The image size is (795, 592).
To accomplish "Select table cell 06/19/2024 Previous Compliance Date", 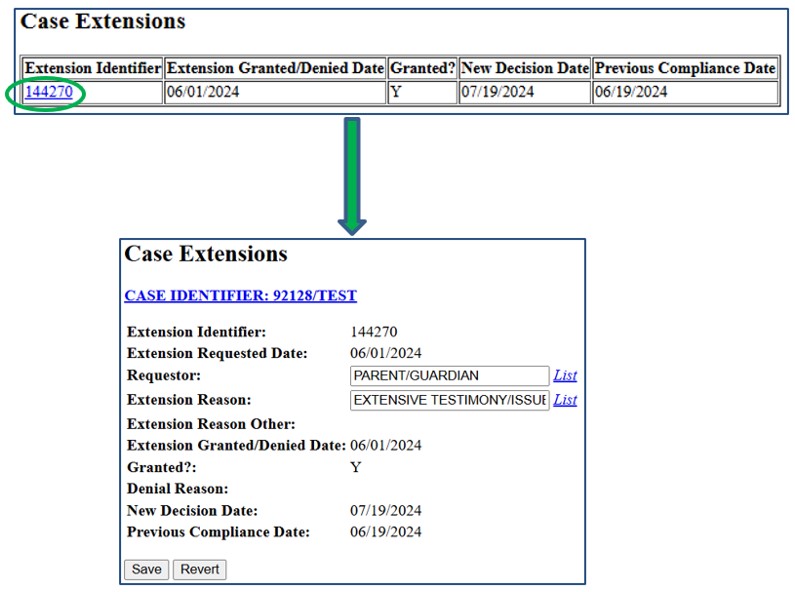I will (x=685, y=92).
